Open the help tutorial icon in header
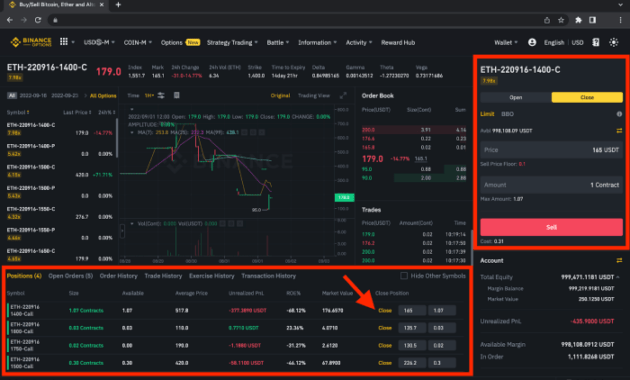The width and height of the screenshot is (630, 380). (596, 42)
